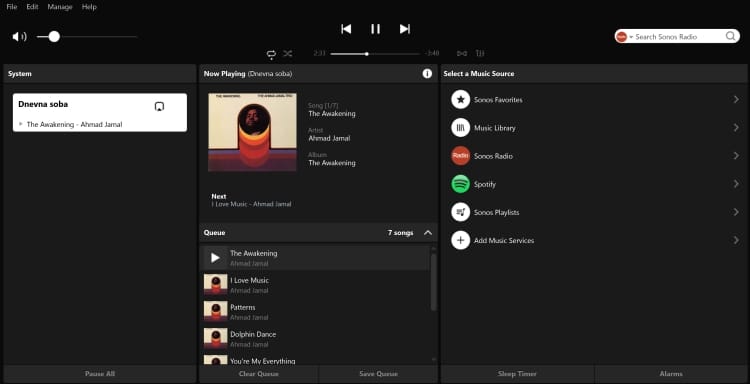Skip to the next track
The height and width of the screenshot is (384, 750).
(x=405, y=29)
